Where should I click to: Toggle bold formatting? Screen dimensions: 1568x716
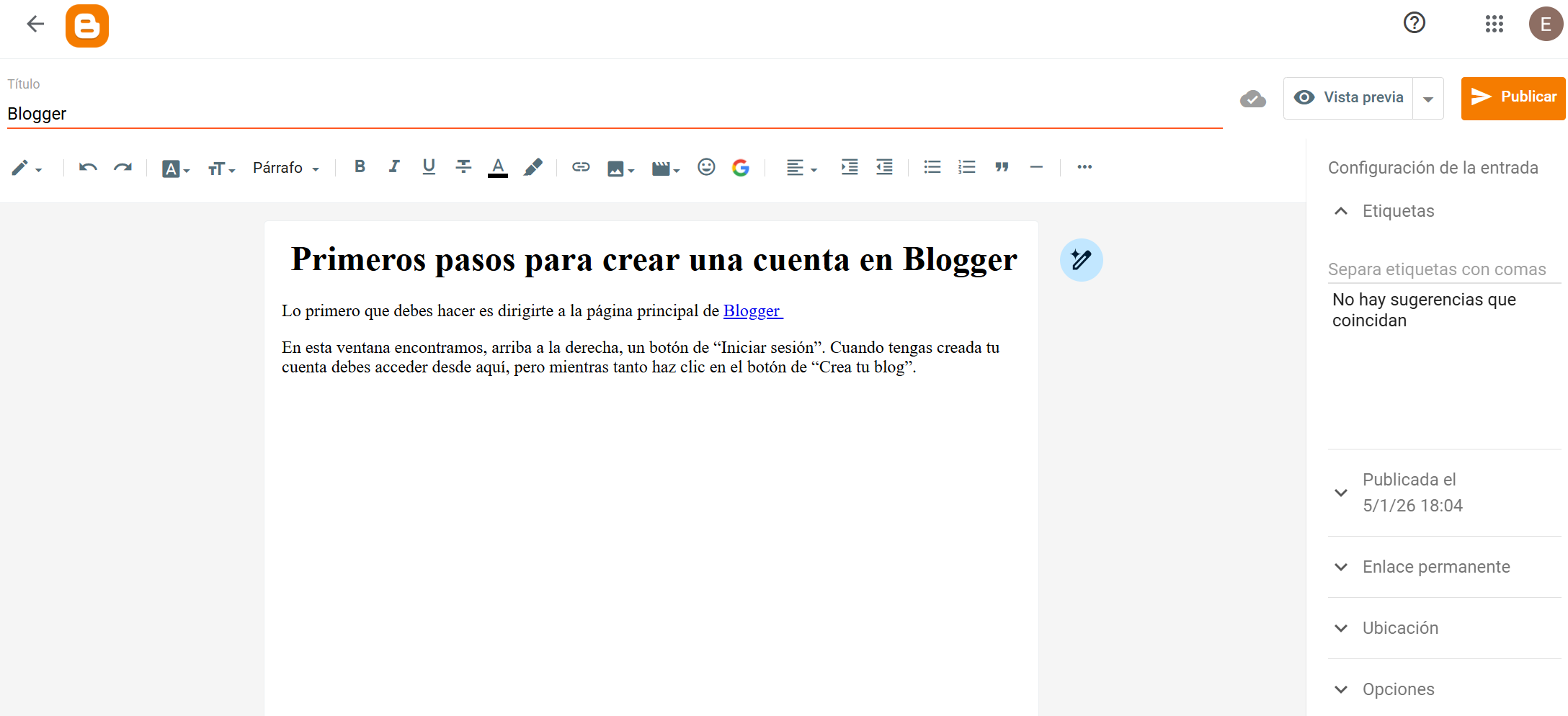(360, 167)
